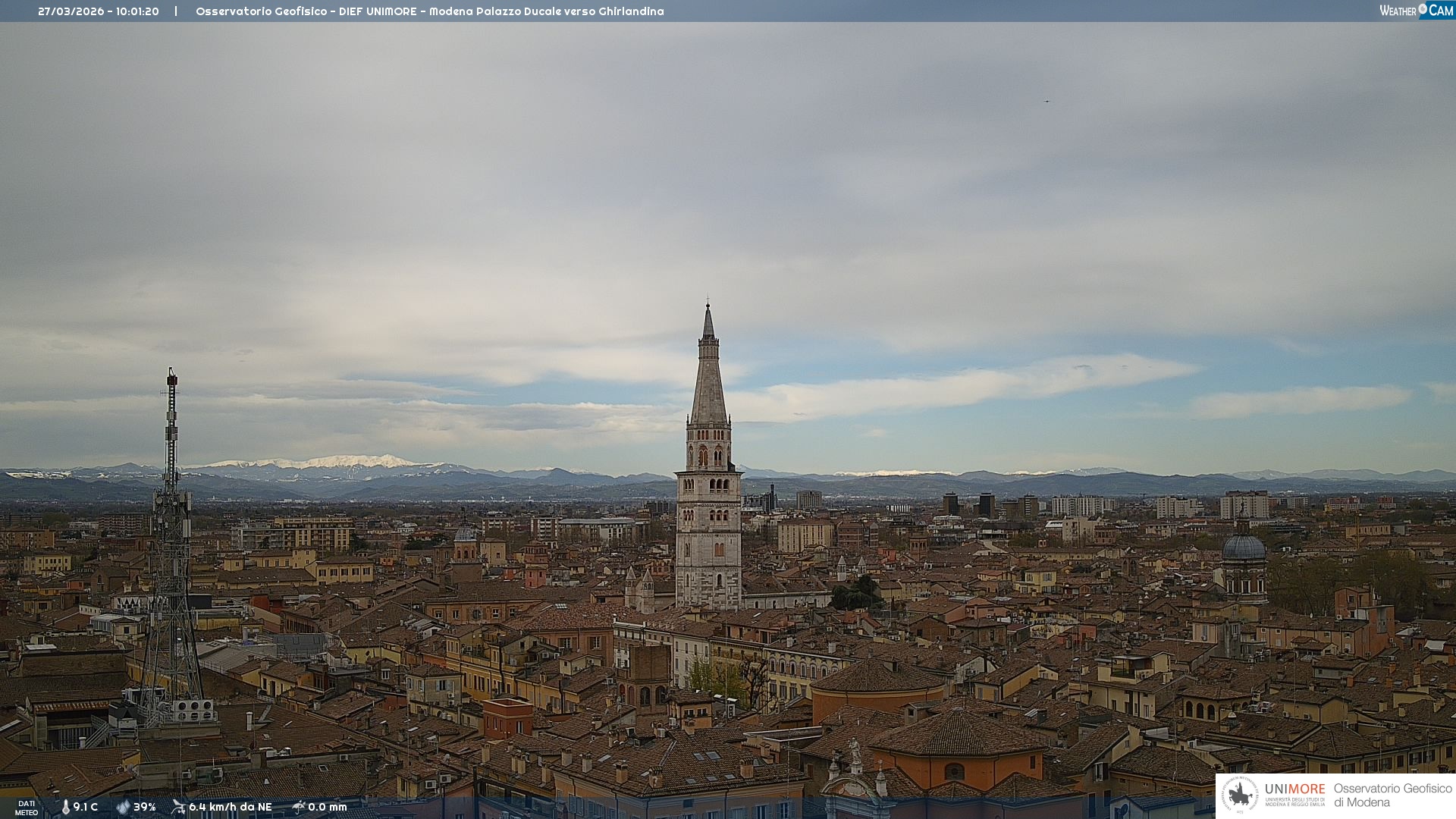This screenshot has height=819, width=1456.
Task: Click the UNIMORE university name text
Action: click(x=1294, y=789)
